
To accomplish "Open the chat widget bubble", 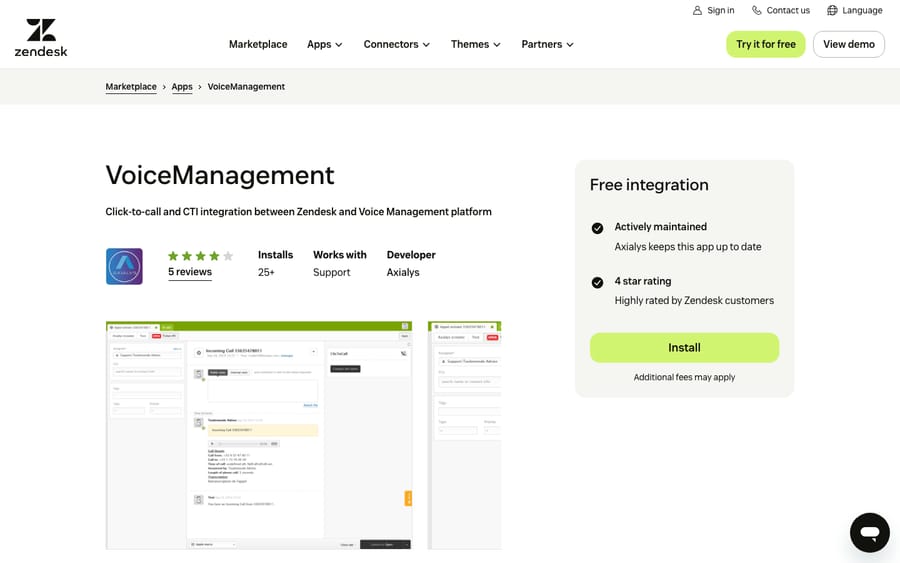I will [x=870, y=532].
